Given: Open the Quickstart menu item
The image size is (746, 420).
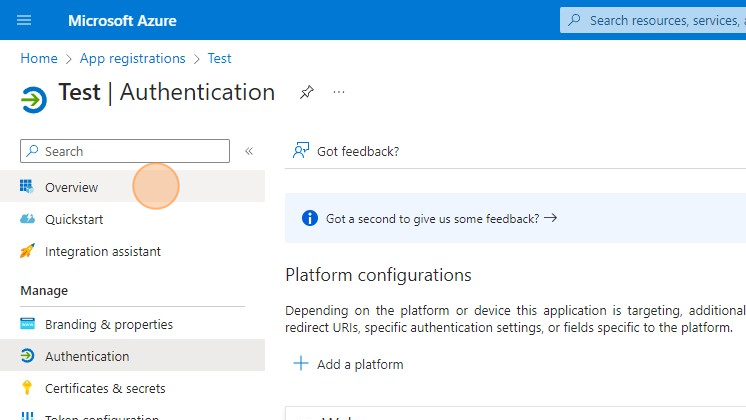Looking at the screenshot, I should pyautogui.click(x=132, y=219).
